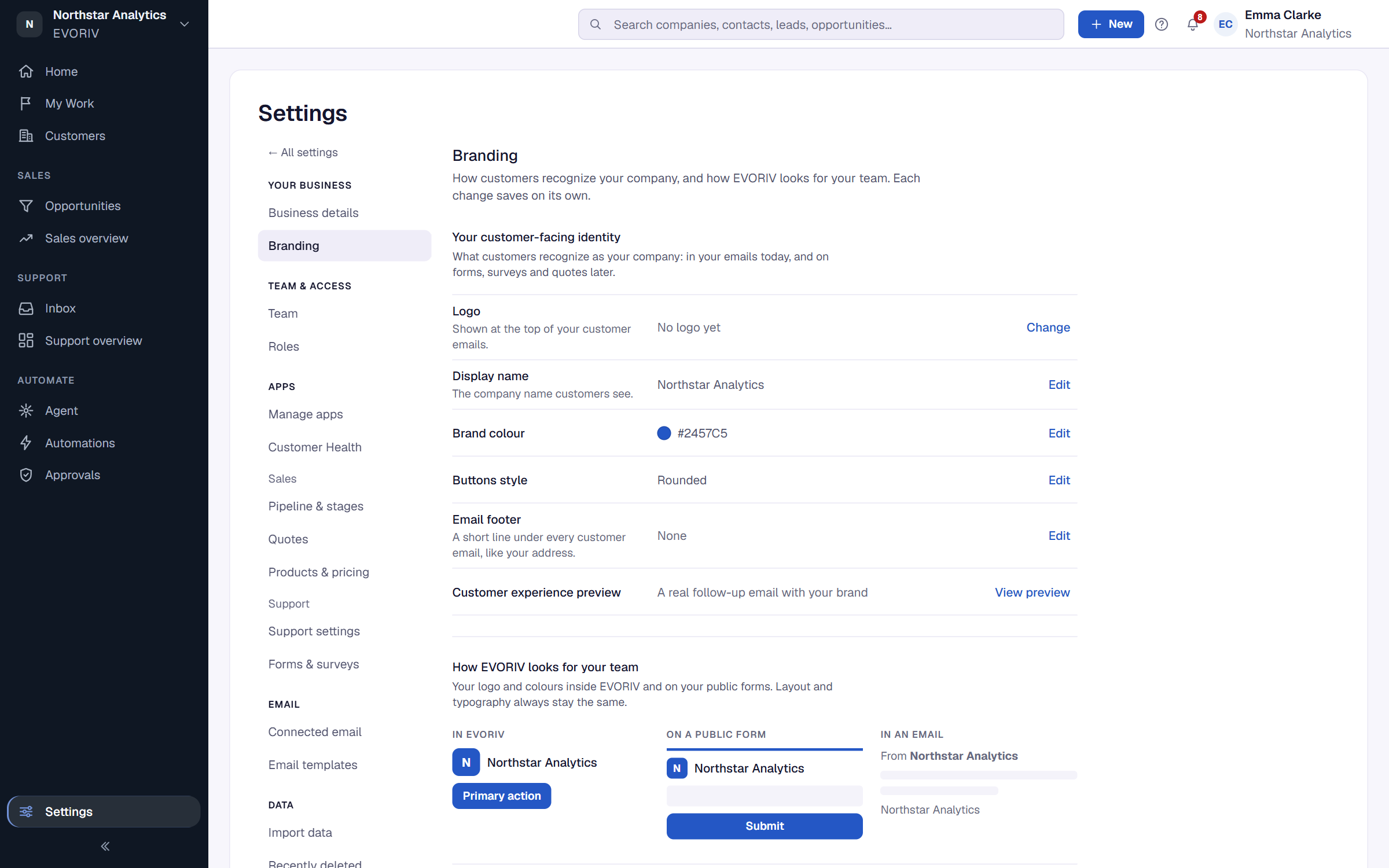The height and width of the screenshot is (868, 1389).
Task: Open notifications bell with badge
Action: click(1193, 24)
